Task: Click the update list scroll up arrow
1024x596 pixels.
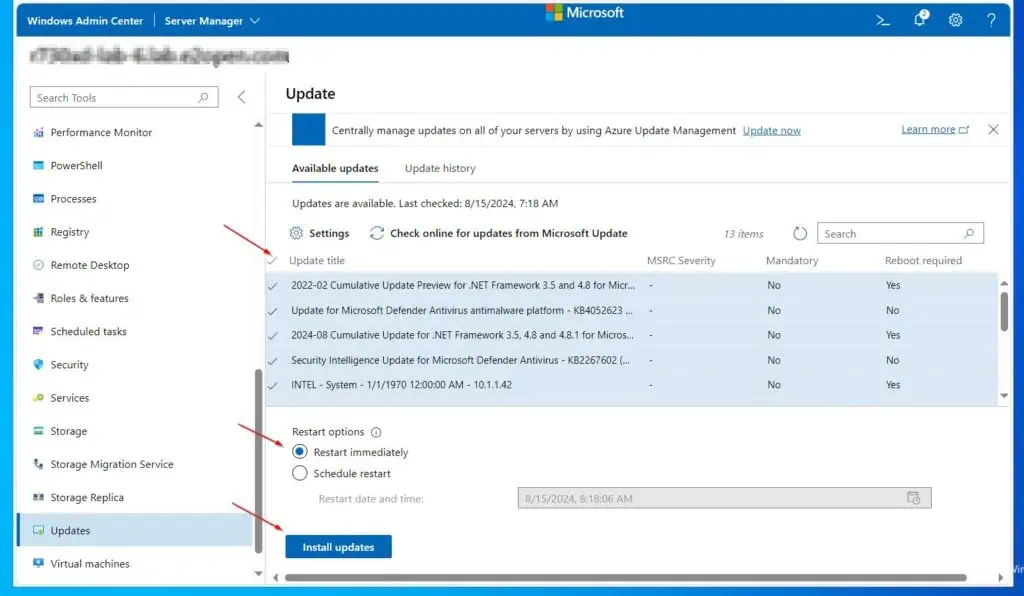Action: 1004,283
